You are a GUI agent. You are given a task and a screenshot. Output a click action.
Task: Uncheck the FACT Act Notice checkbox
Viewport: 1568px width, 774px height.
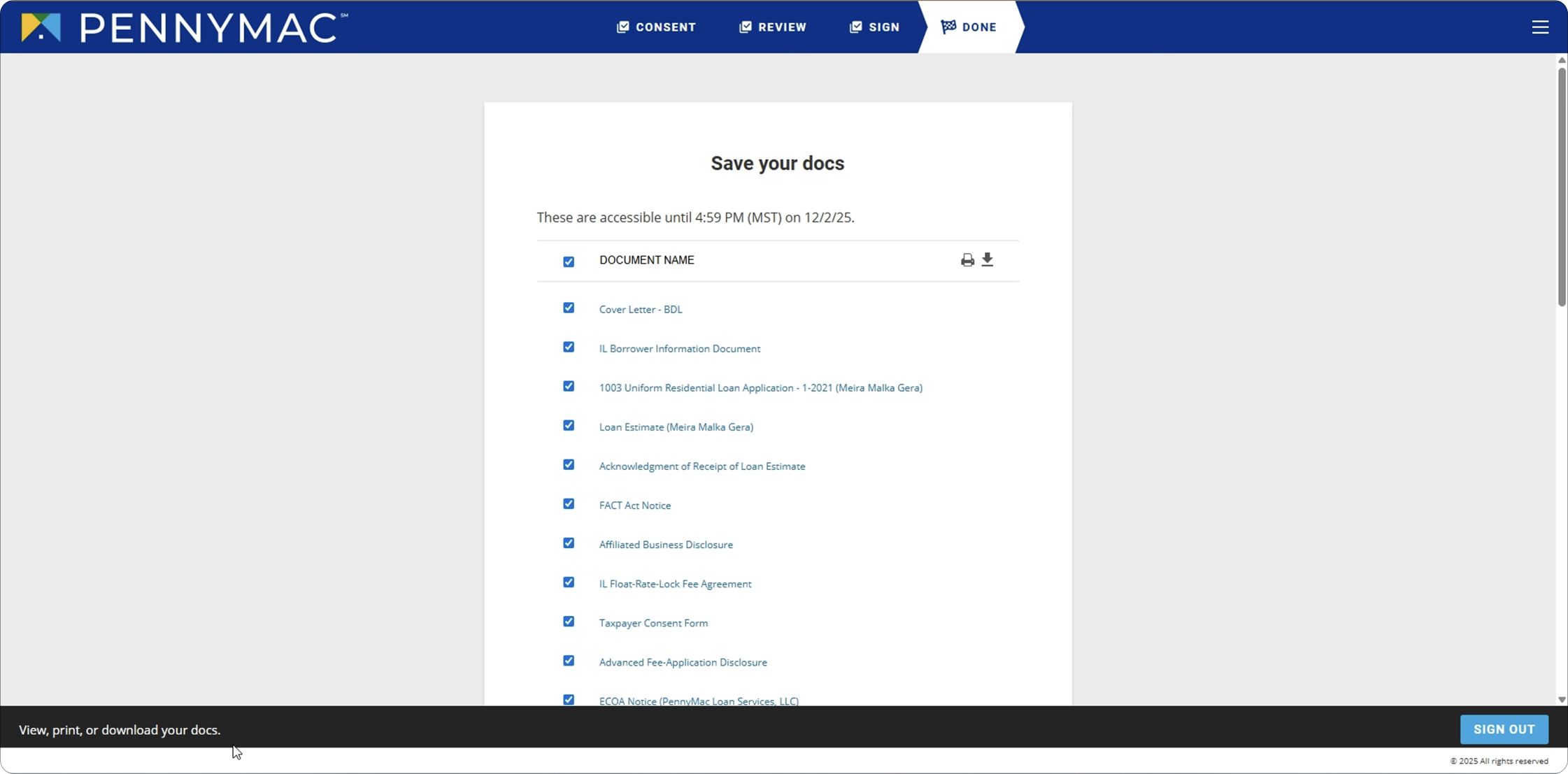[569, 503]
